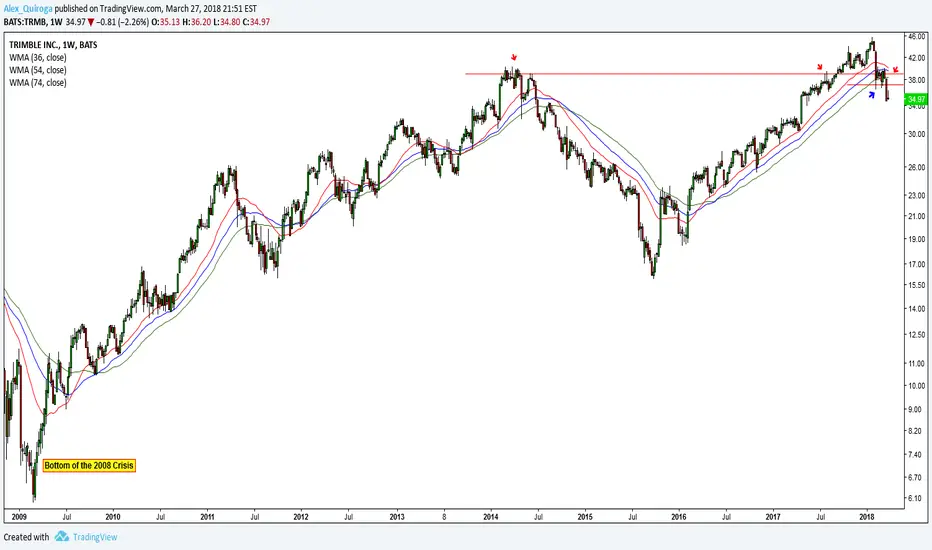Click 2016 on the time axis
This screenshot has height=550, width=932.
click(679, 517)
